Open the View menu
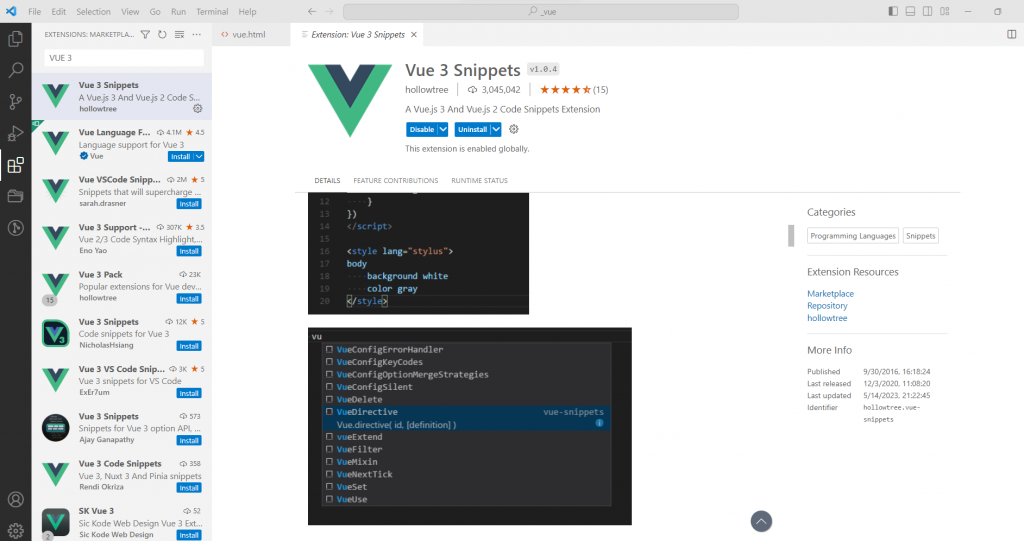The width and height of the screenshot is (1024, 541). pyautogui.click(x=130, y=12)
